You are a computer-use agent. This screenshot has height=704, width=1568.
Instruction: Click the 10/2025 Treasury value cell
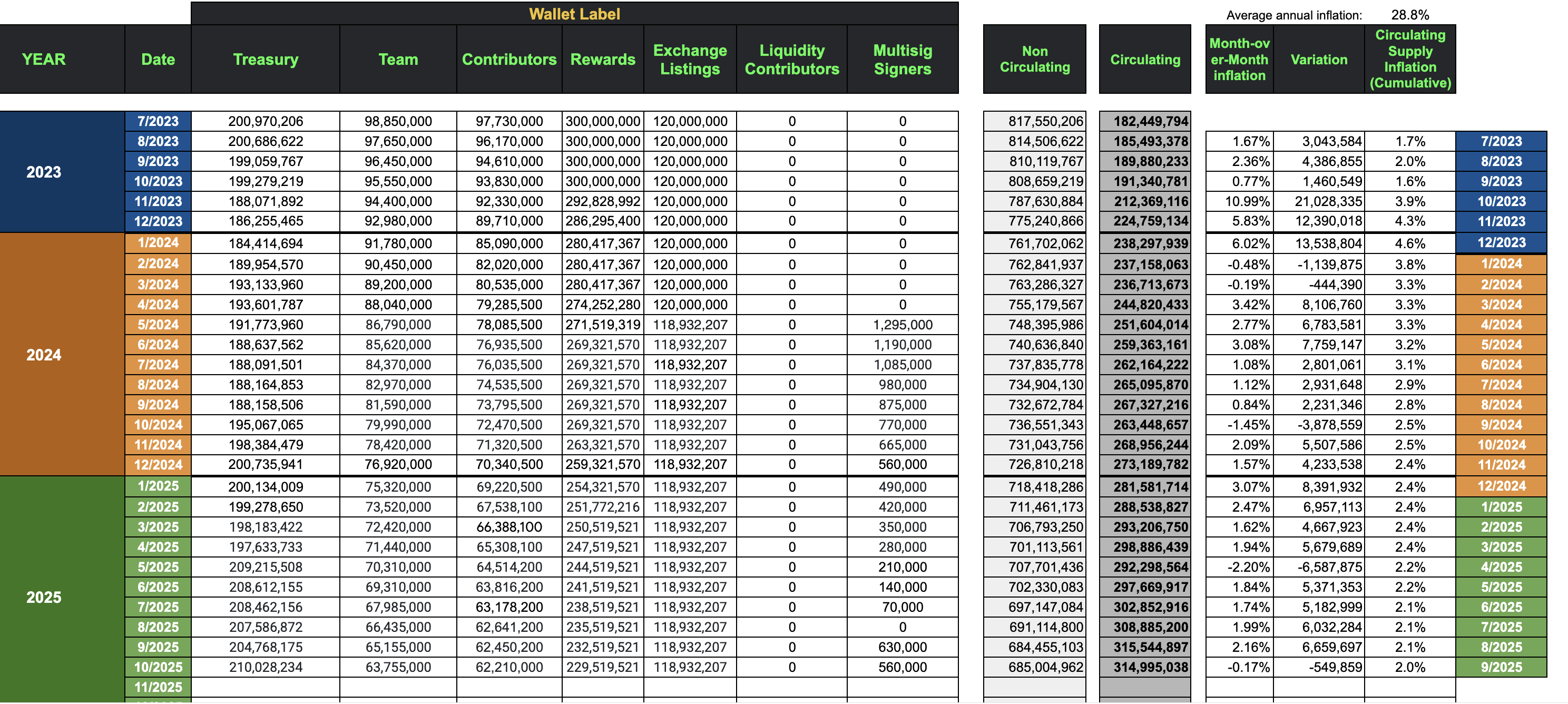point(266,667)
